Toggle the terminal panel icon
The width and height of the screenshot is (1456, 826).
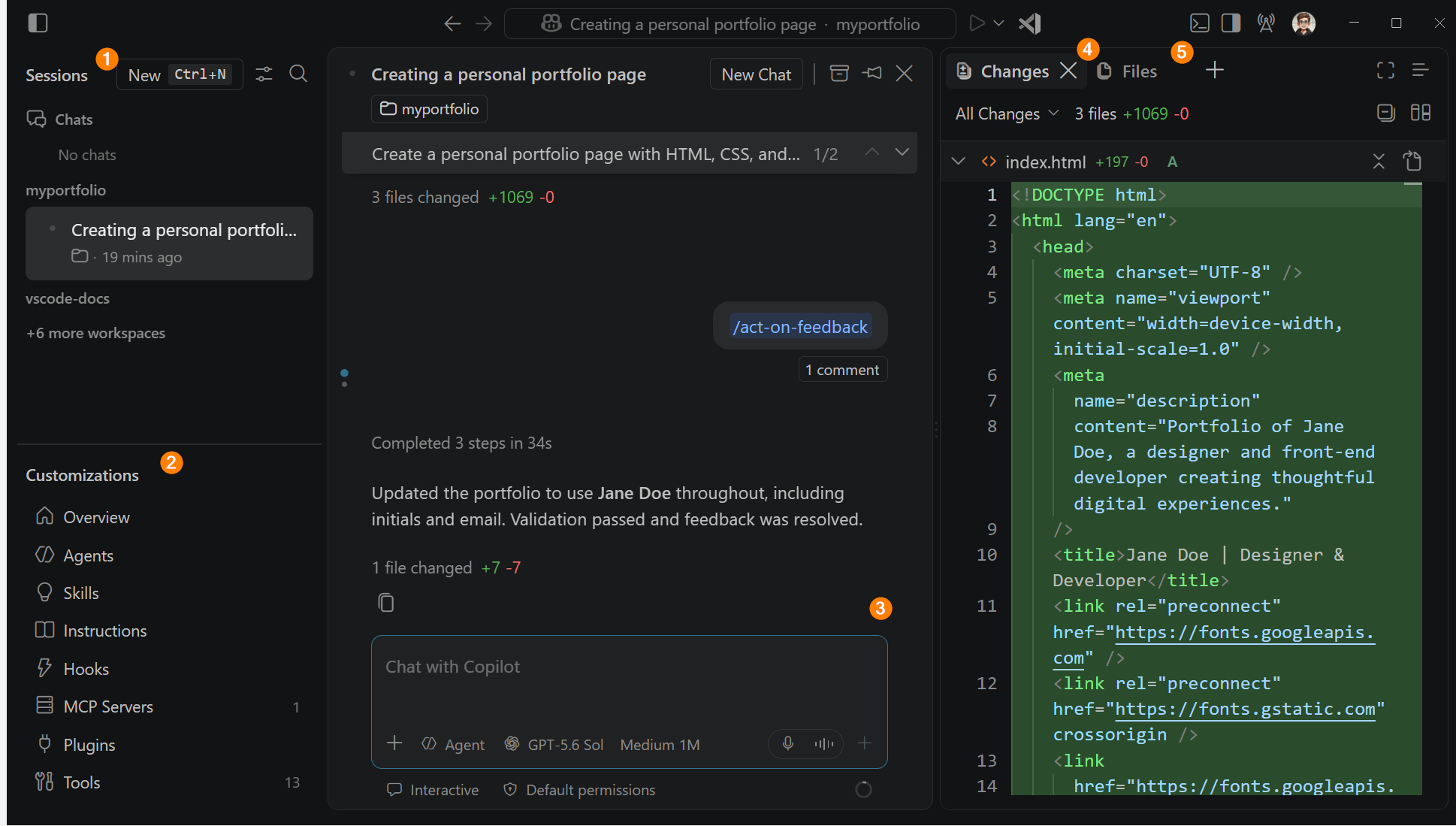pyautogui.click(x=1200, y=23)
